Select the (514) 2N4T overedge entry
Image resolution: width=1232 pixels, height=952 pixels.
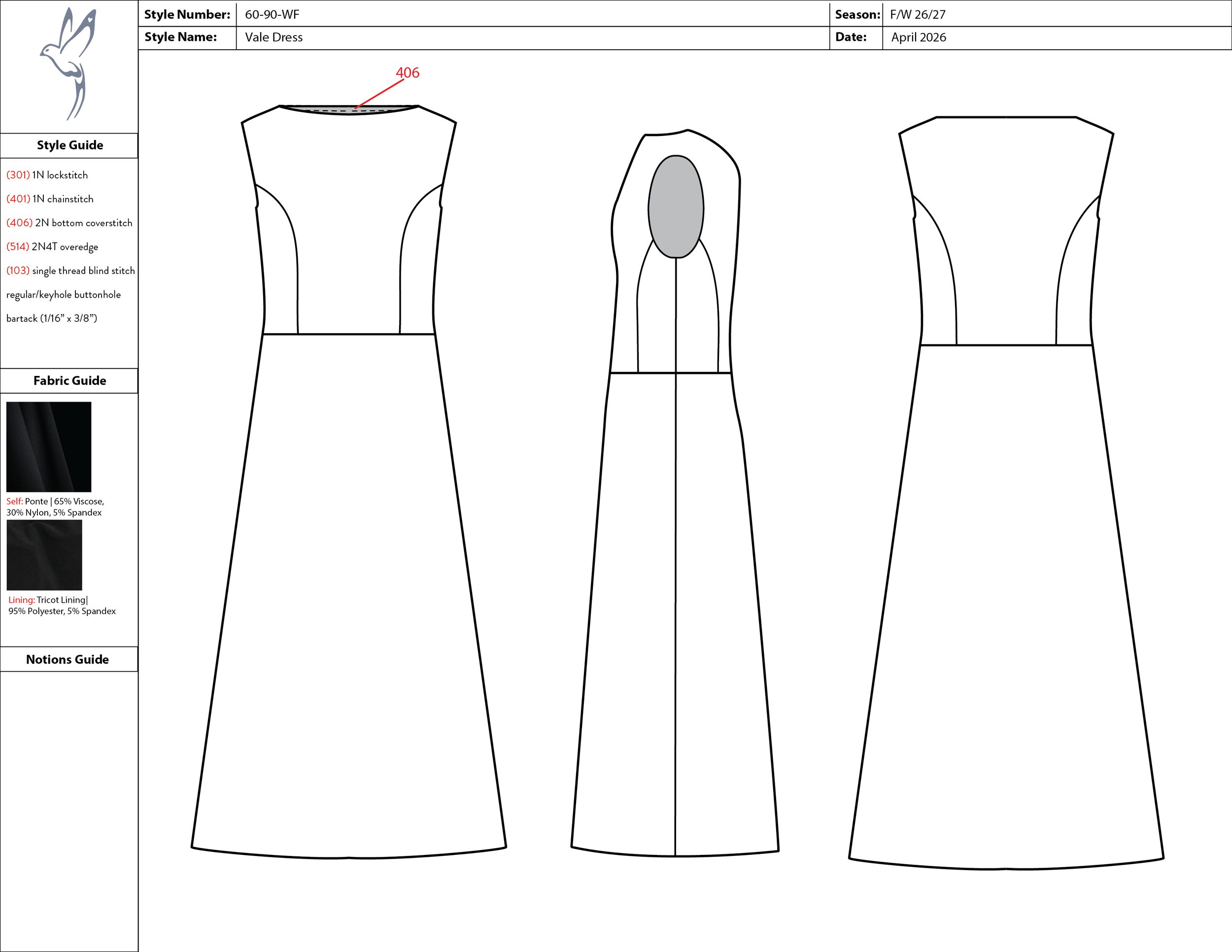point(52,246)
